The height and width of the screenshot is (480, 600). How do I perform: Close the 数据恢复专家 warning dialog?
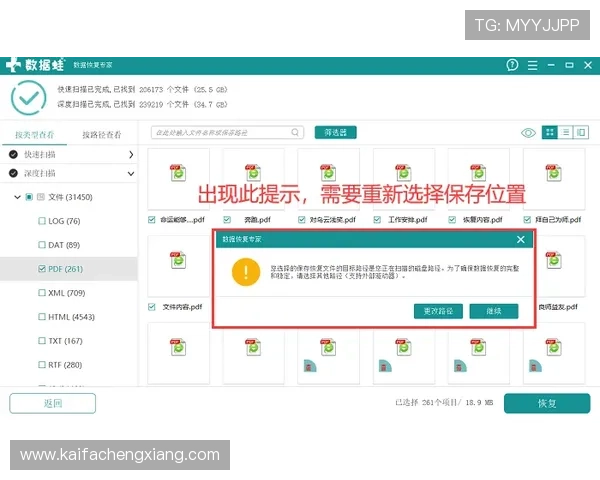coord(520,240)
